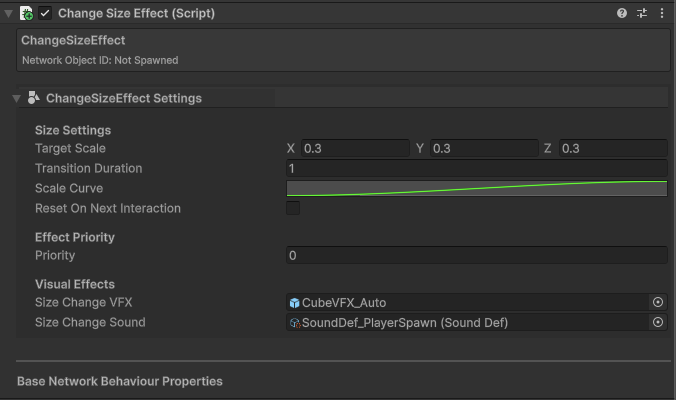Click the Base Network Behaviour Properties header
This screenshot has width=676, height=400.
tap(120, 381)
